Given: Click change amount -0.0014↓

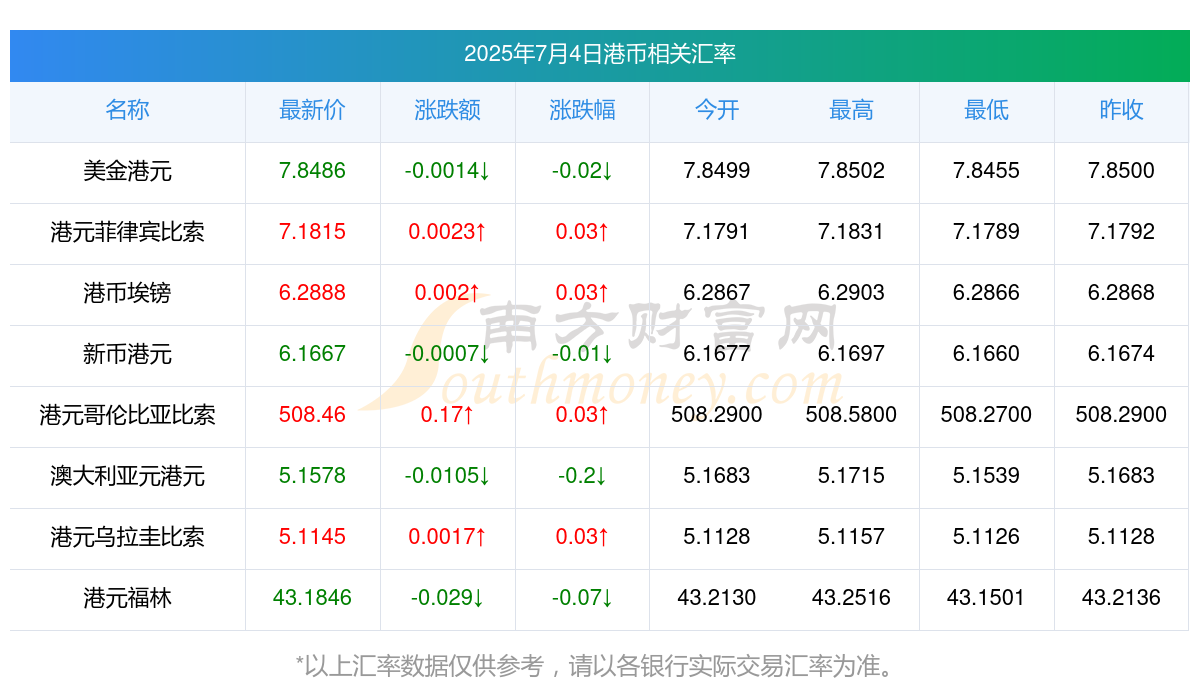Looking at the screenshot, I should [447, 171].
